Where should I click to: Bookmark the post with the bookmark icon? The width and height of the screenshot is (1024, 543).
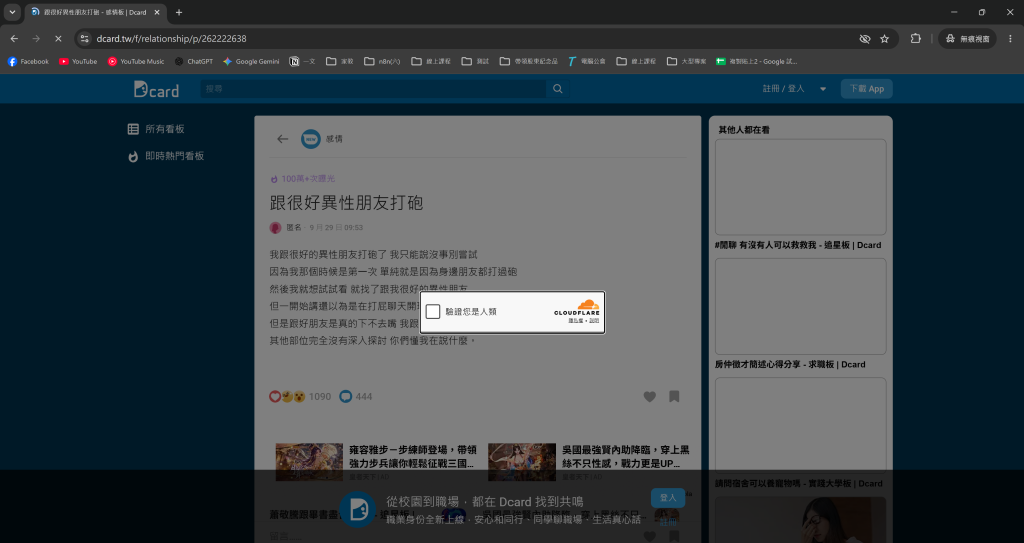pos(675,397)
